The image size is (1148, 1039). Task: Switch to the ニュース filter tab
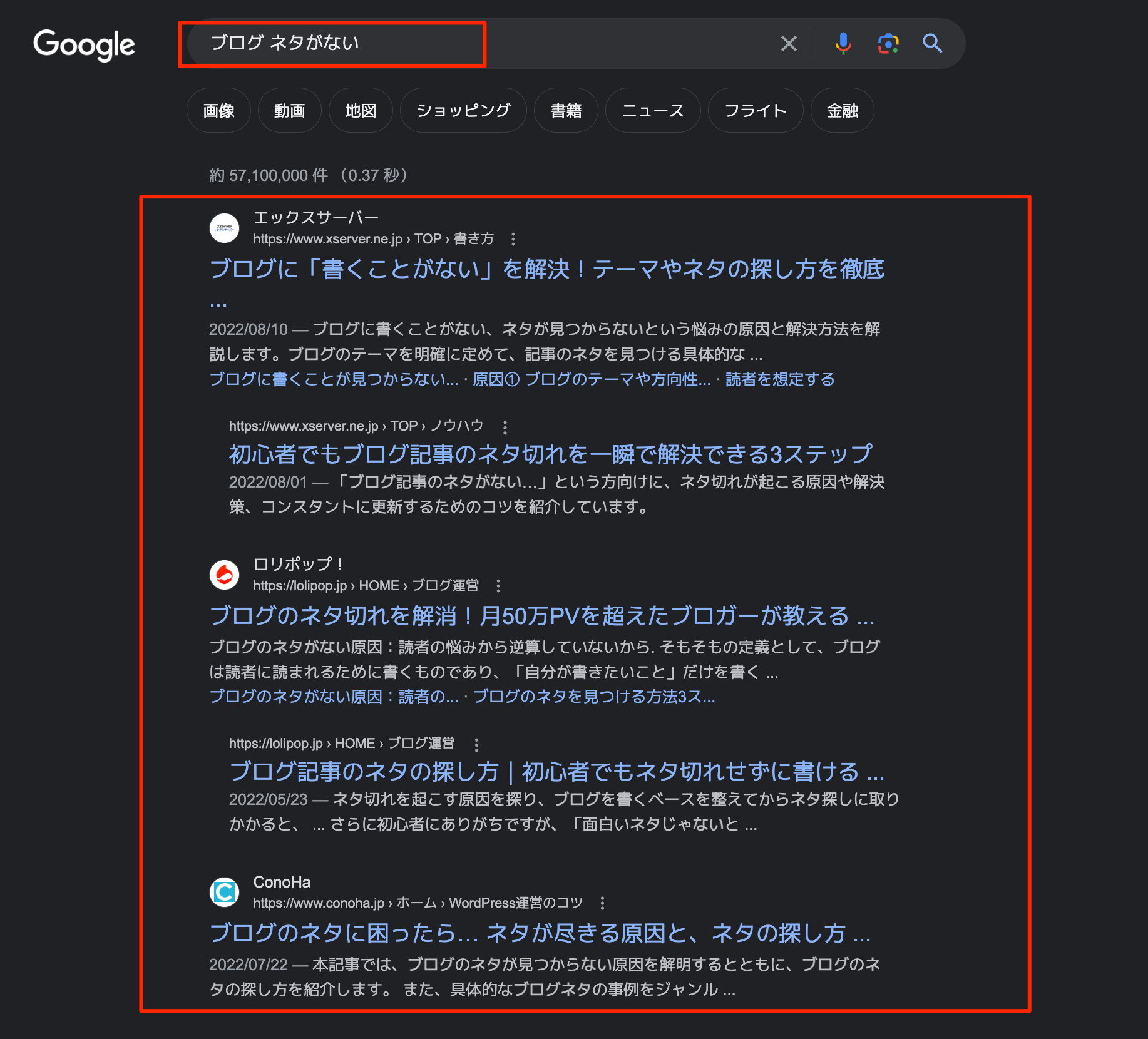point(653,110)
